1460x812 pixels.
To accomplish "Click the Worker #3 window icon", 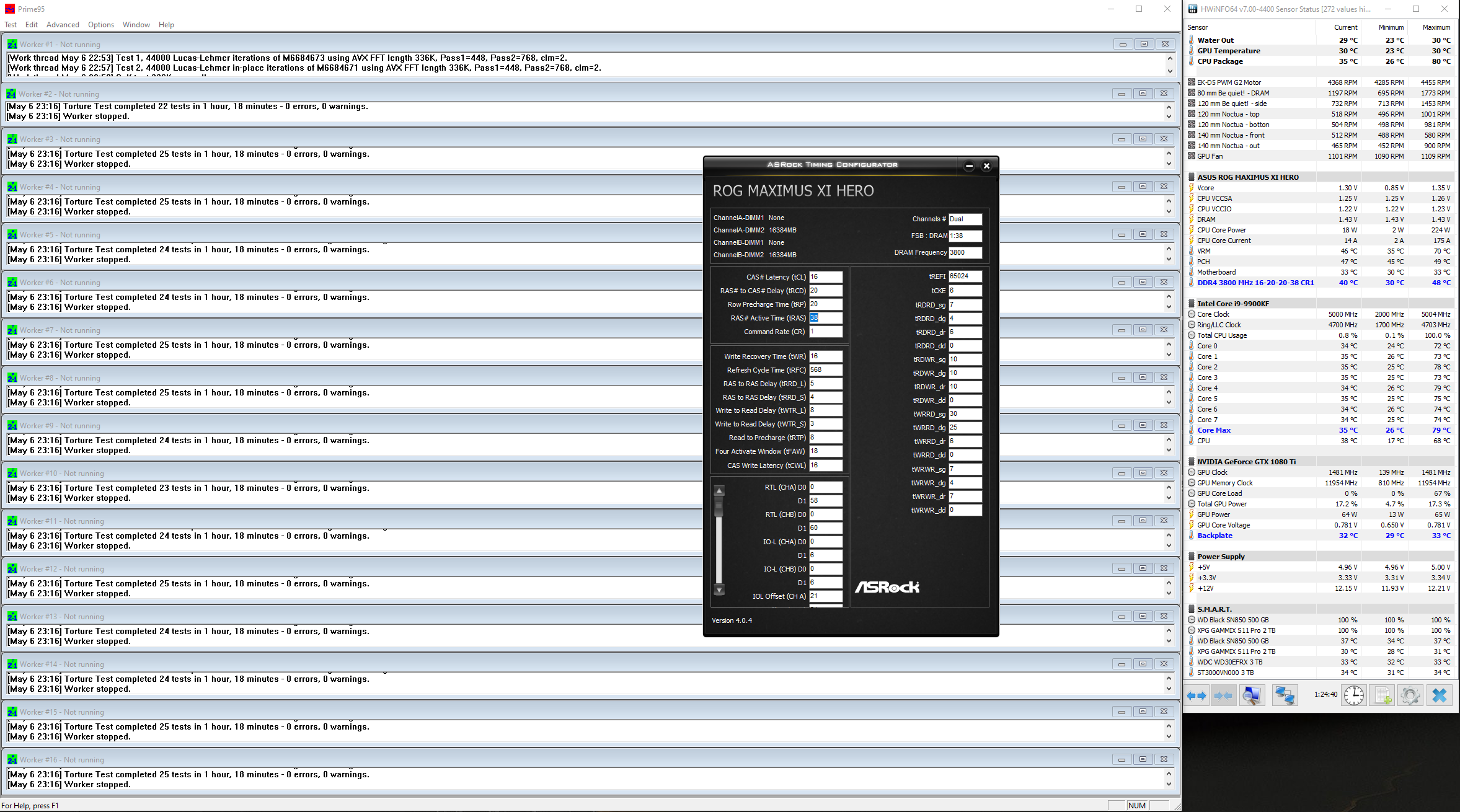I will pos(12,139).
